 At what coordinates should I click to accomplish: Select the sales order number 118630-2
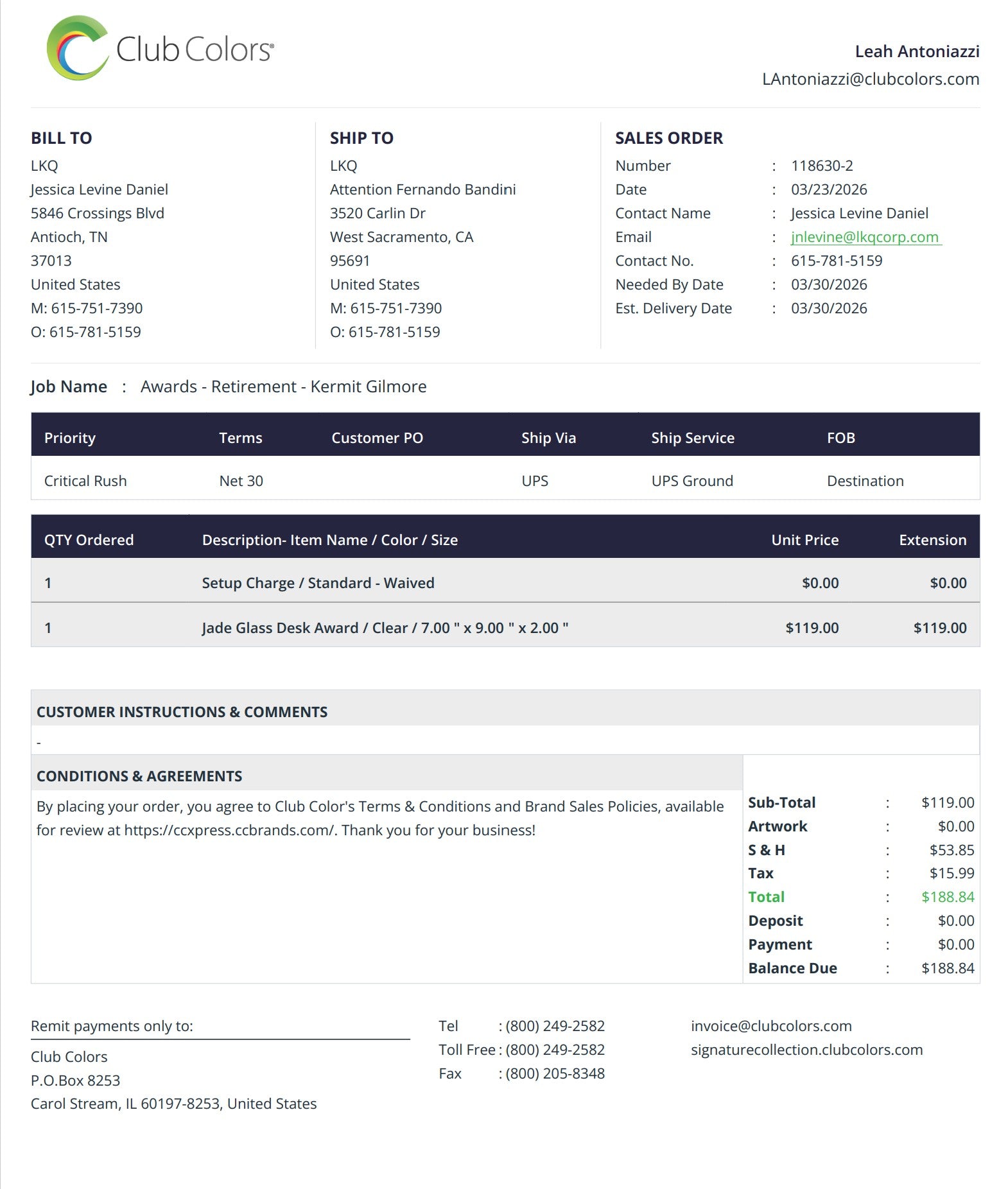pos(822,166)
